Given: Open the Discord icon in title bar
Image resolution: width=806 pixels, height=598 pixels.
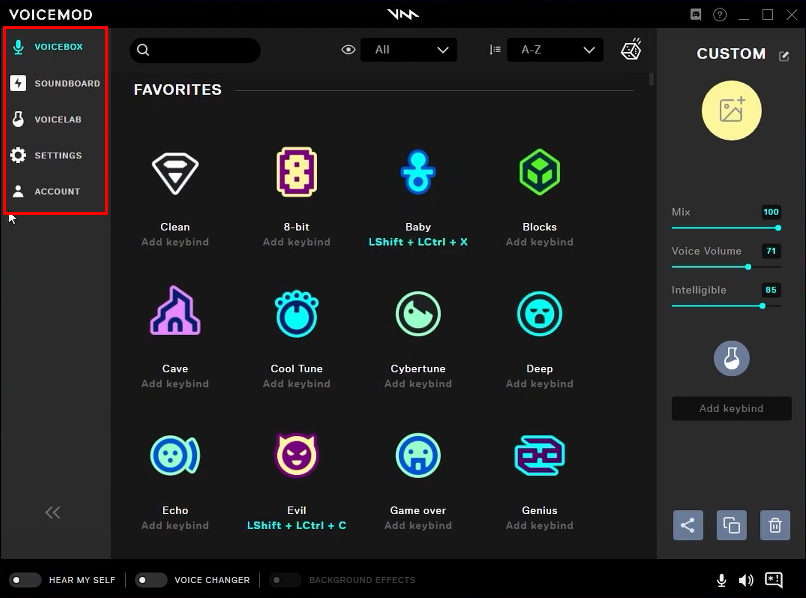Looking at the screenshot, I should (x=695, y=14).
